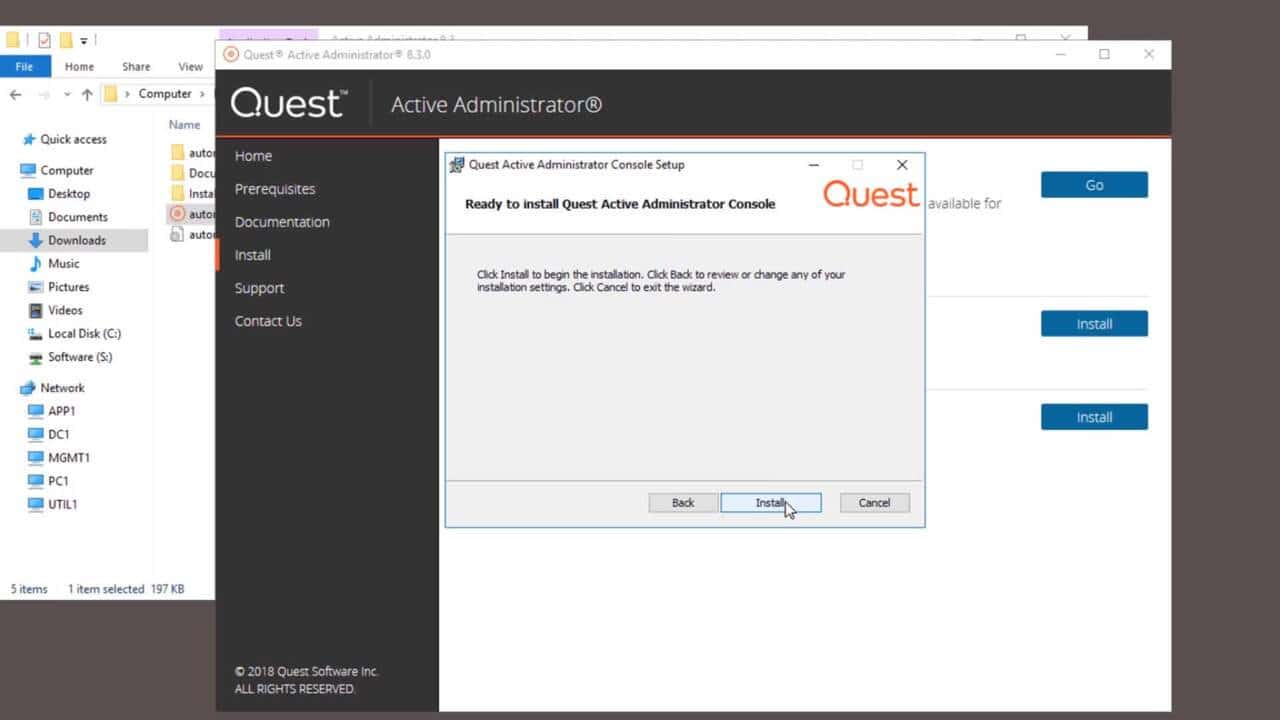Image resolution: width=1280 pixels, height=720 pixels.
Task: Click the Back arrow in File Explorer
Action: (x=15, y=94)
